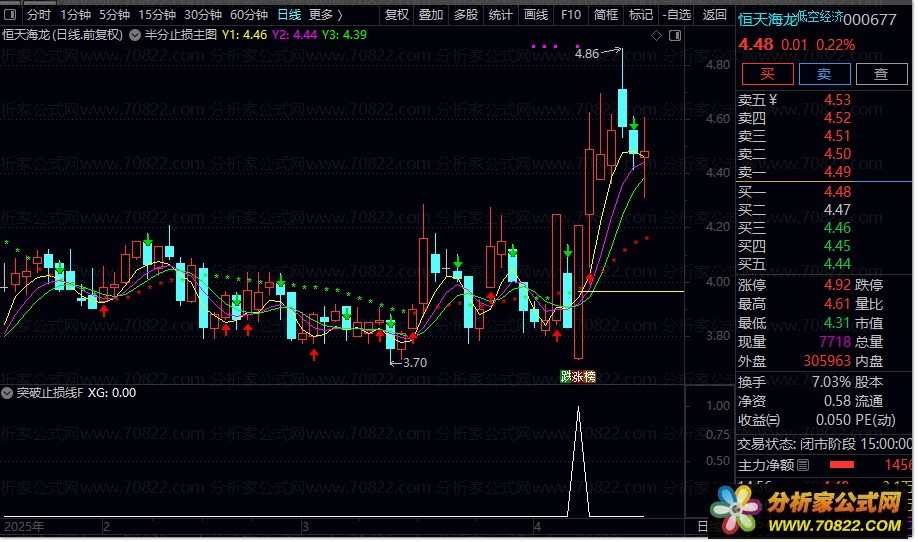The width and height of the screenshot is (918, 542).
Task: Click the 3.70 low price label
Action: coord(415,363)
